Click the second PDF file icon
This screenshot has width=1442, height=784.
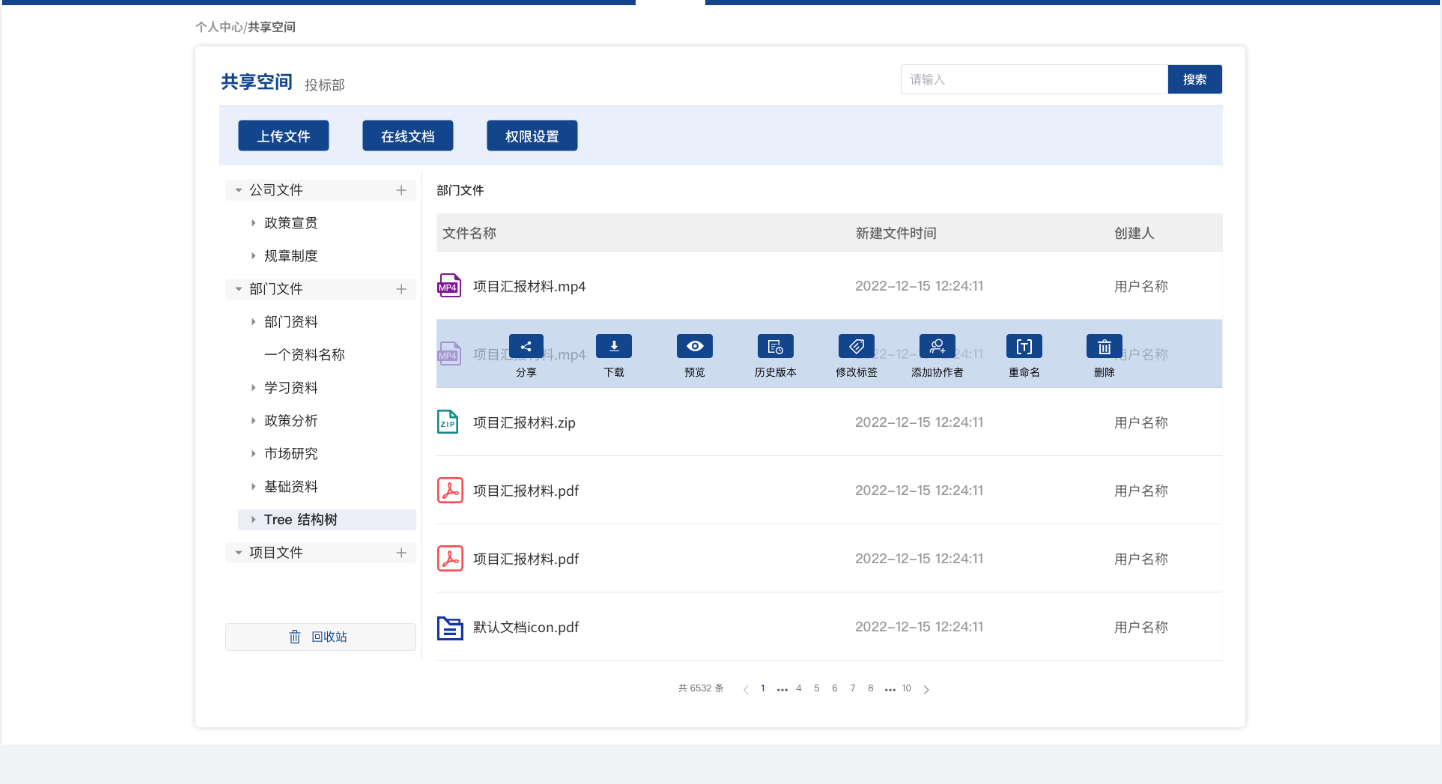click(x=450, y=558)
